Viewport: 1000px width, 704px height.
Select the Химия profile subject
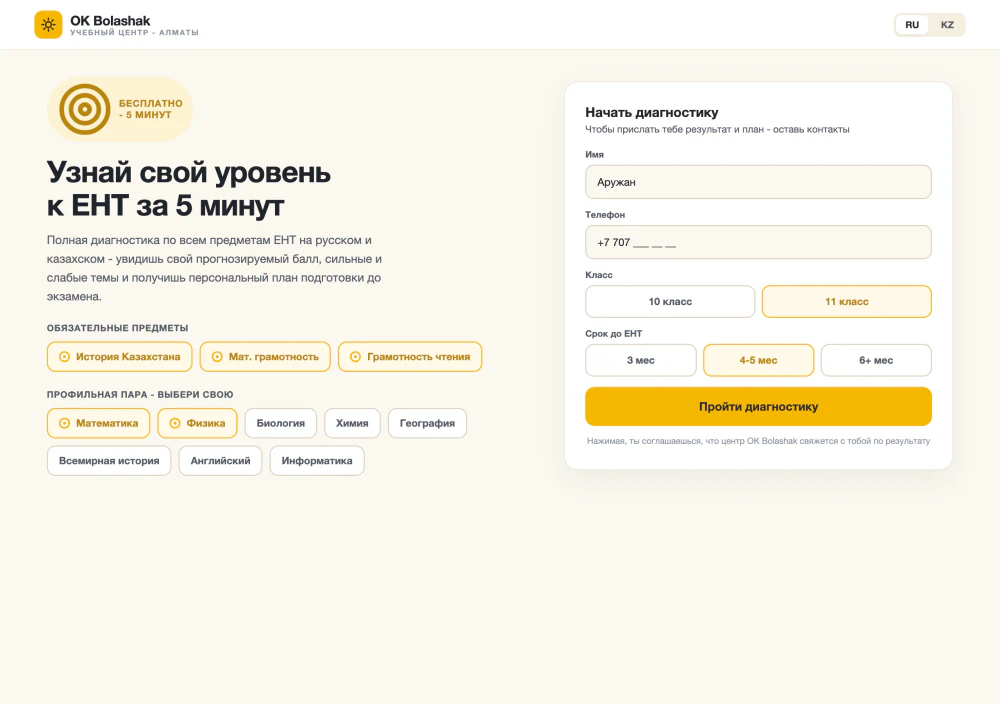click(x=352, y=423)
